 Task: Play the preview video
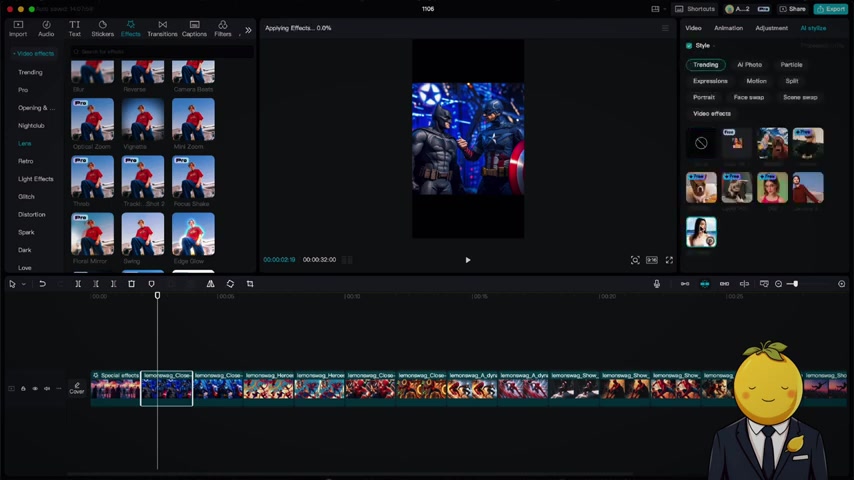(x=468, y=260)
